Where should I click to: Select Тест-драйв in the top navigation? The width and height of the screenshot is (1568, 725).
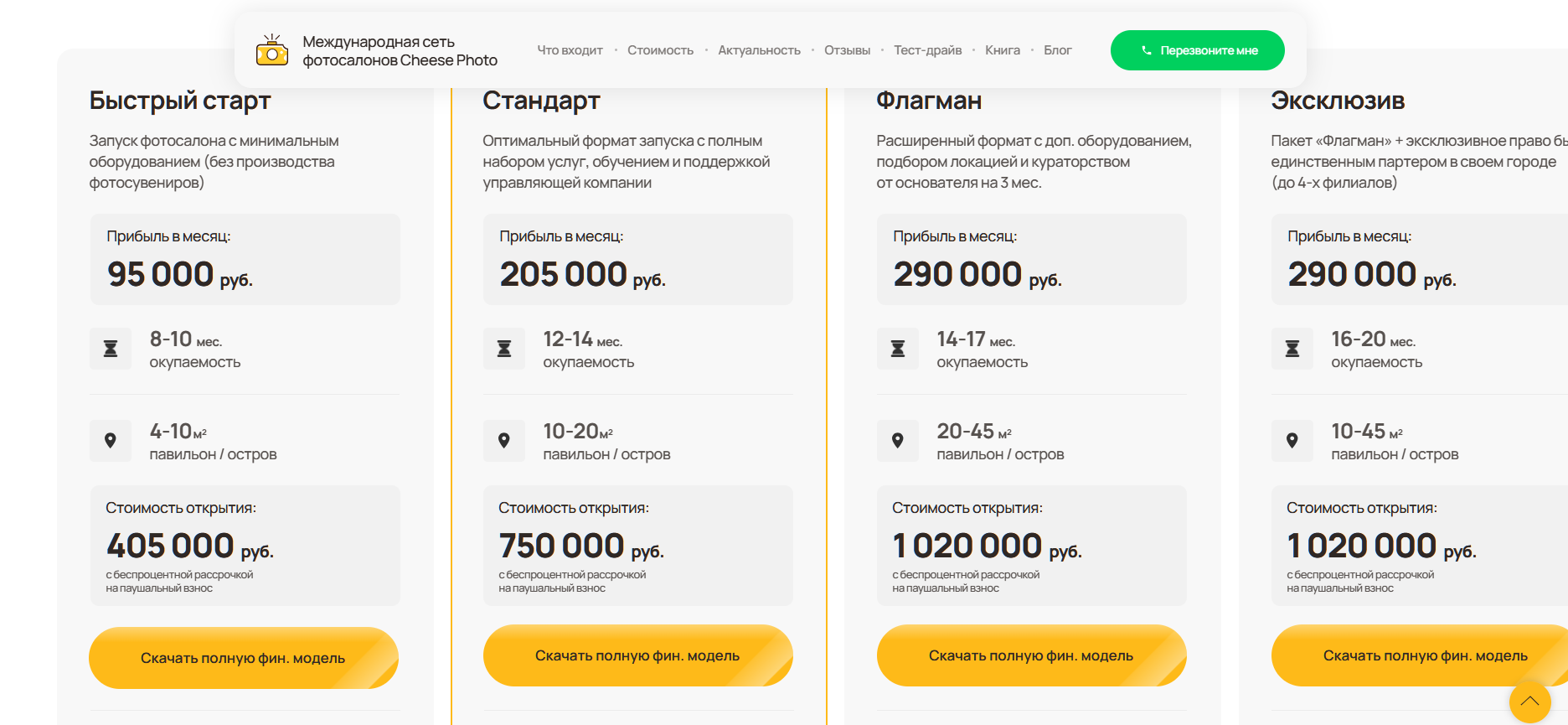coord(927,50)
